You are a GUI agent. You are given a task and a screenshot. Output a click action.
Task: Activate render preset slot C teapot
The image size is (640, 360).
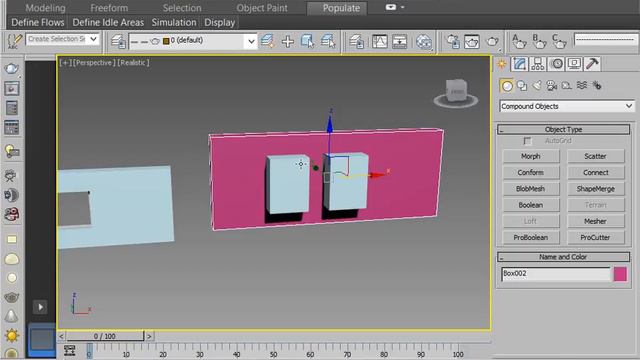point(559,41)
